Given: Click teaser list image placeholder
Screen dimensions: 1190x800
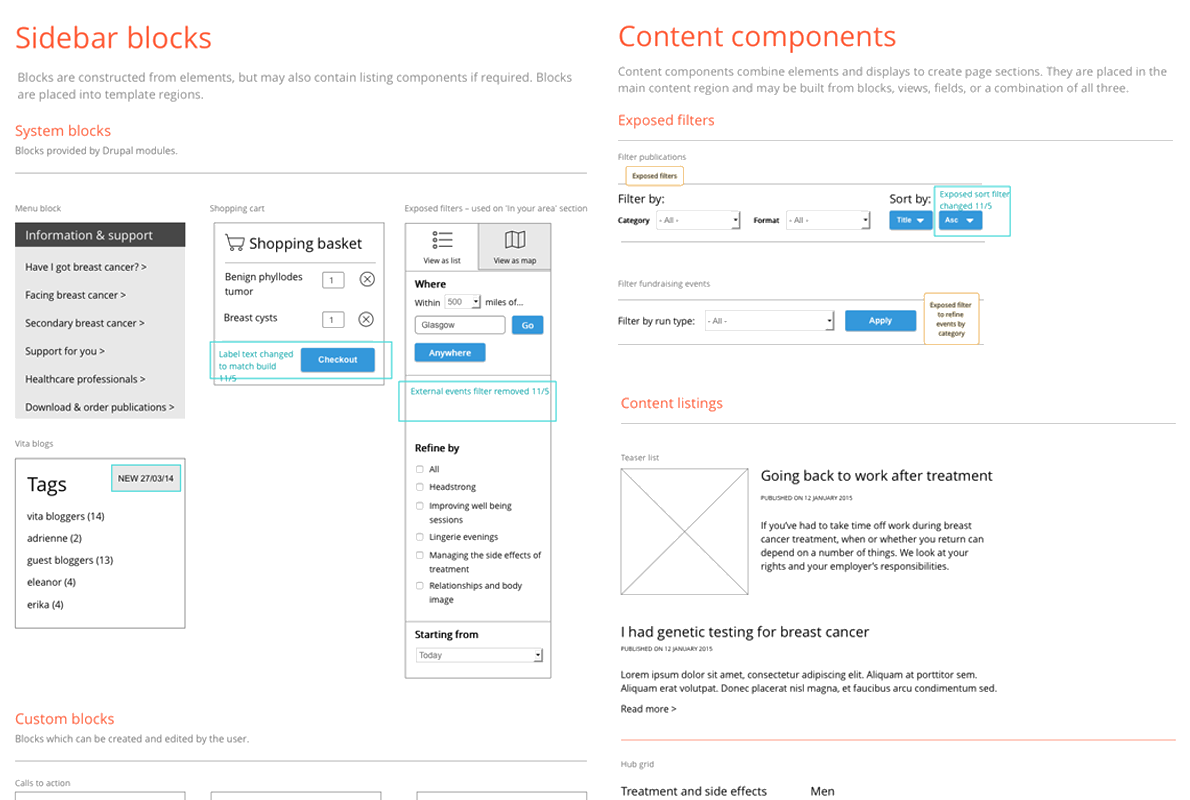Looking at the screenshot, I should (685, 531).
